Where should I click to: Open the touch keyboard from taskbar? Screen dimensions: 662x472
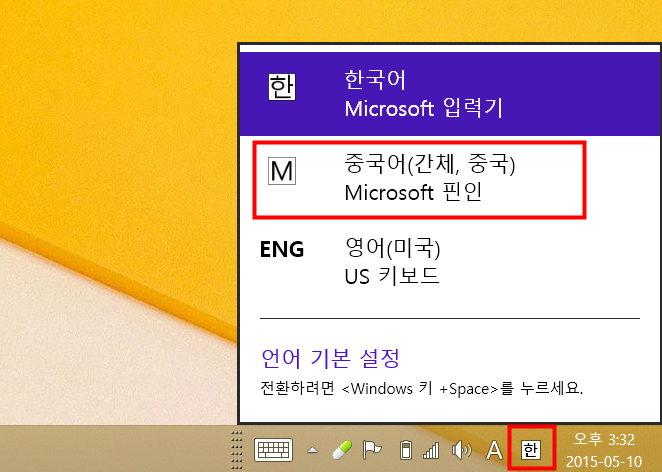[x=274, y=449]
